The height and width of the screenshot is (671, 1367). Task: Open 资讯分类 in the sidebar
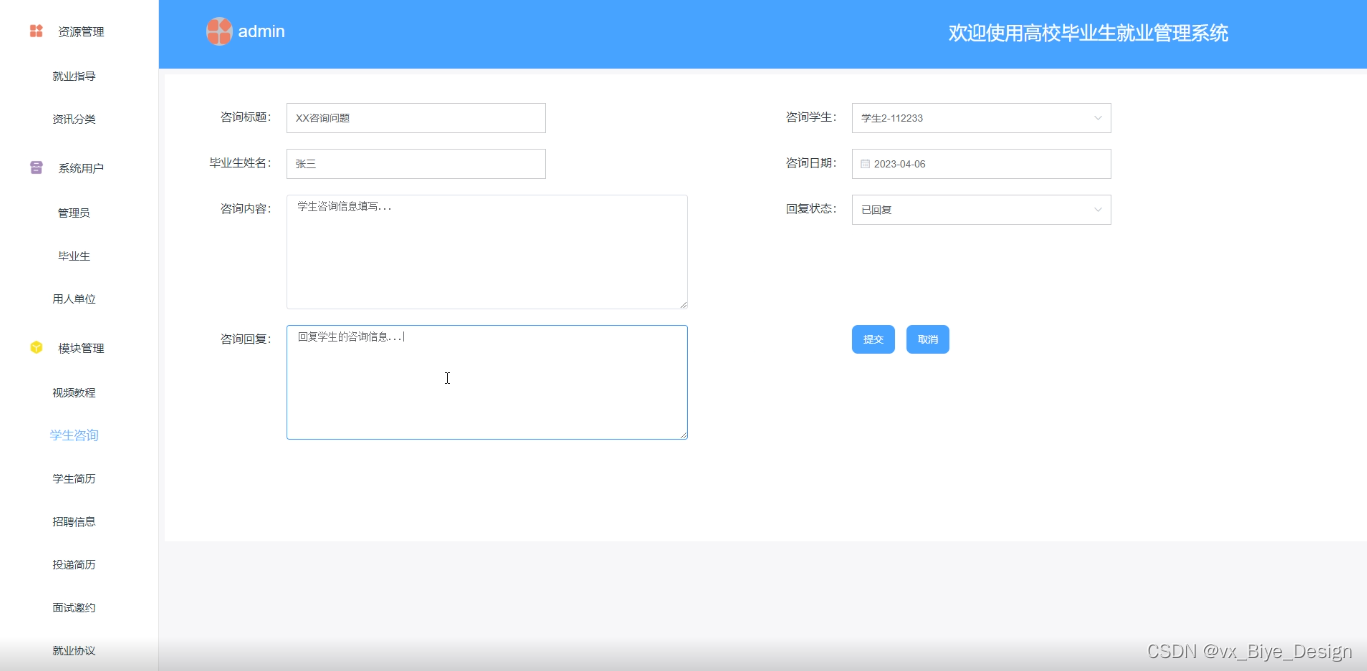[74, 119]
